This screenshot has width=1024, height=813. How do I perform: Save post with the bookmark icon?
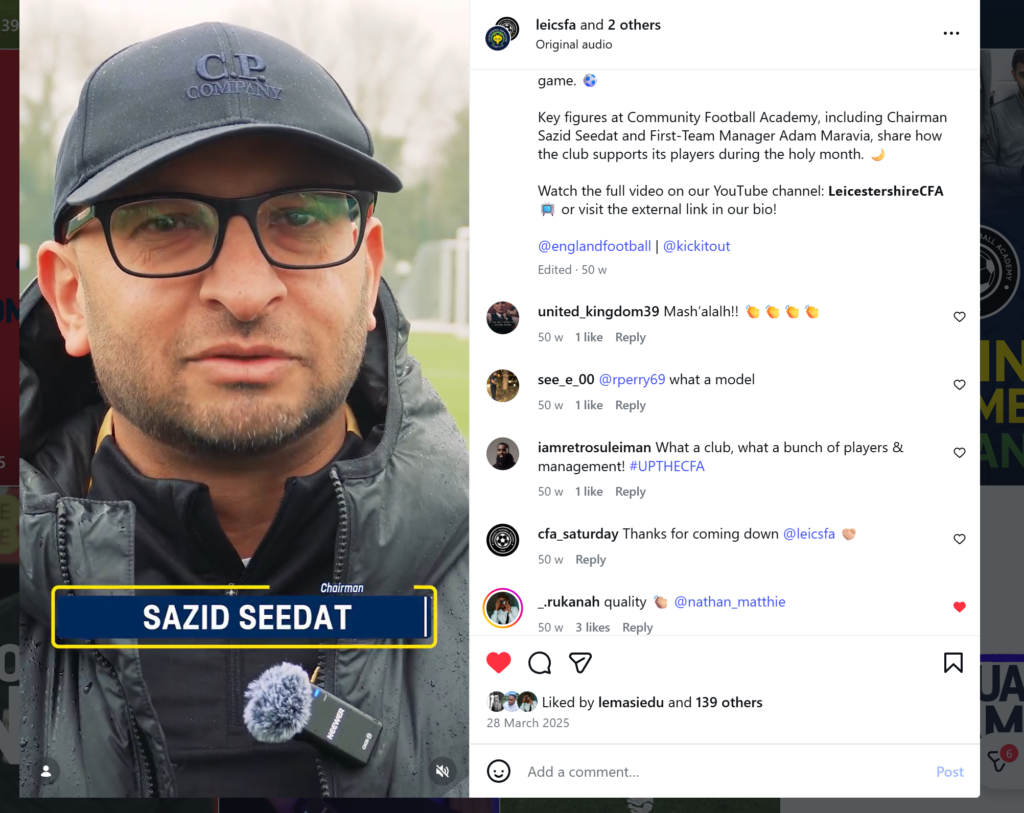point(953,663)
